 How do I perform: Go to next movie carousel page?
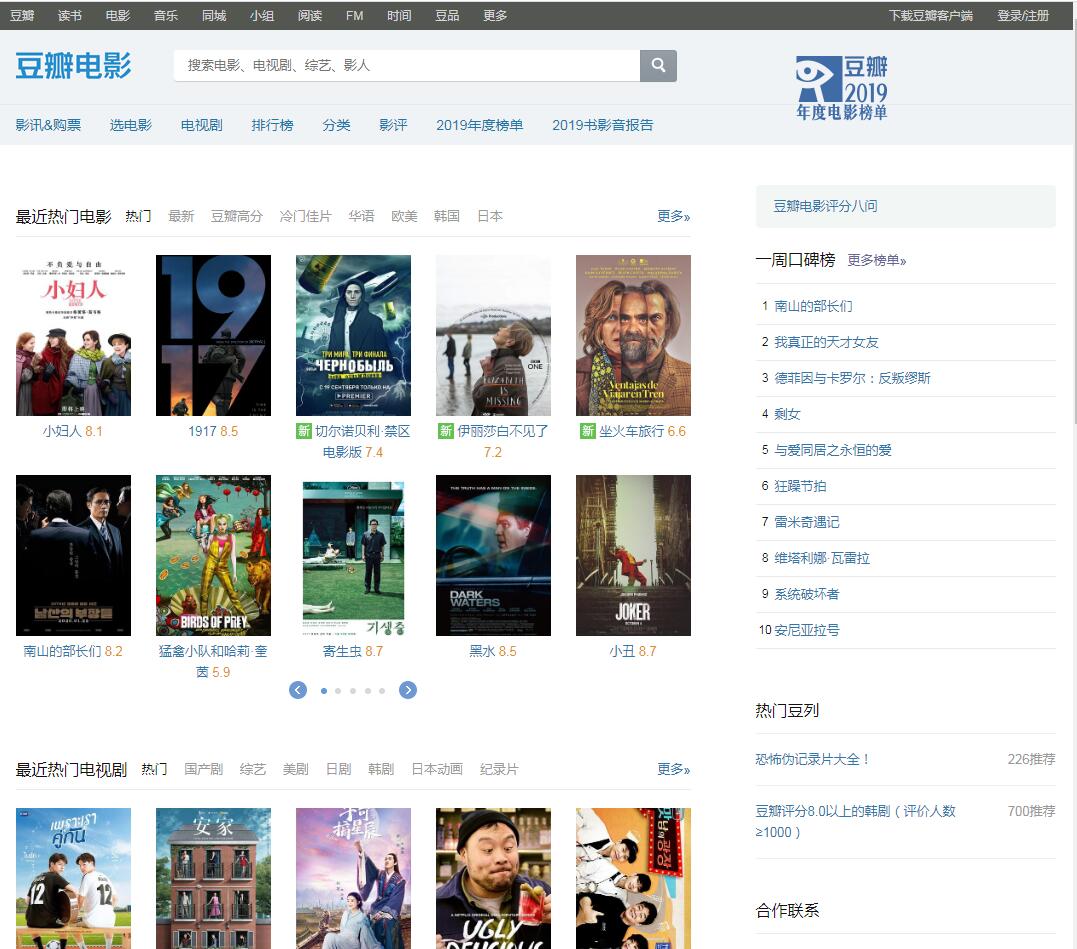pos(408,690)
